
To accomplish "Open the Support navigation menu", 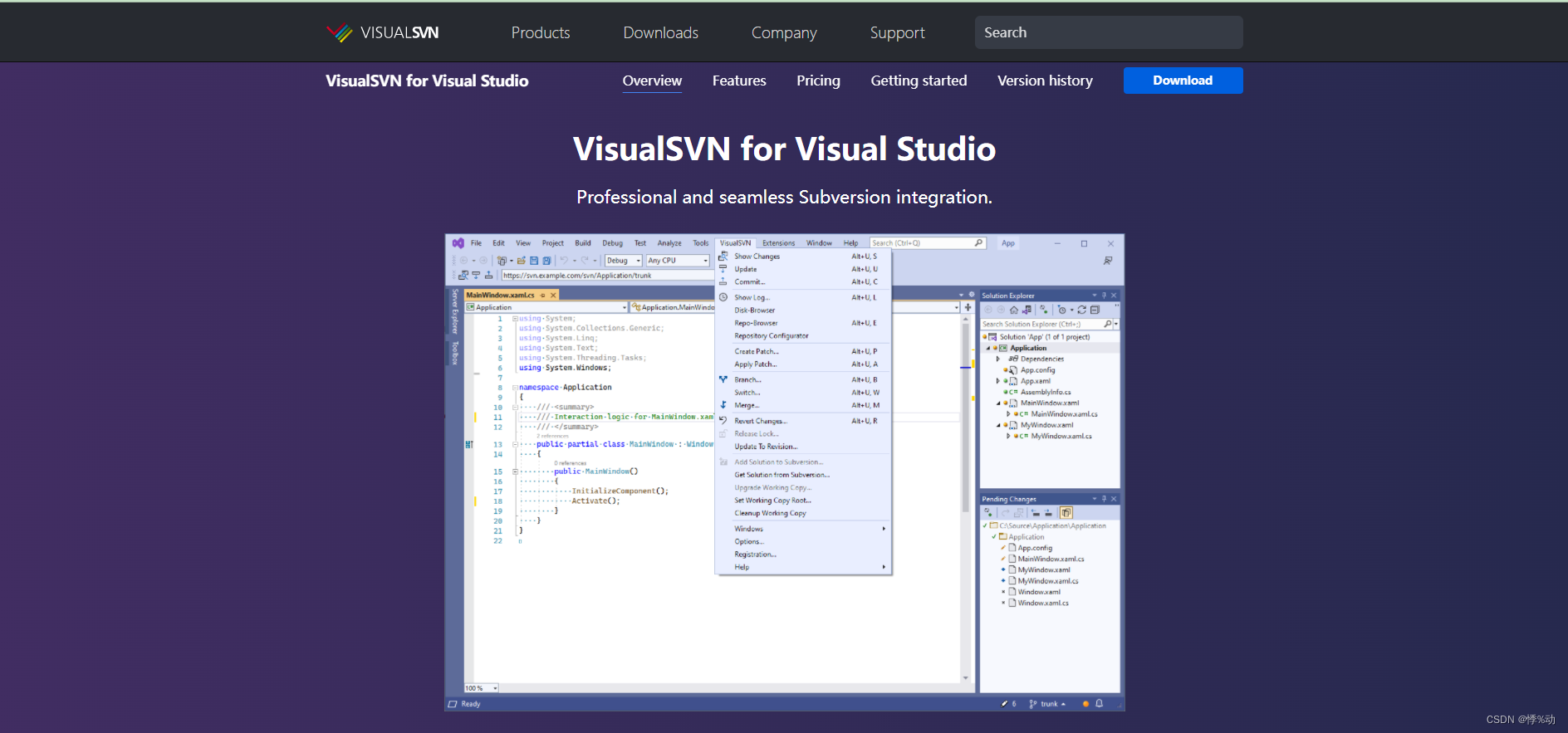I will 897,32.
